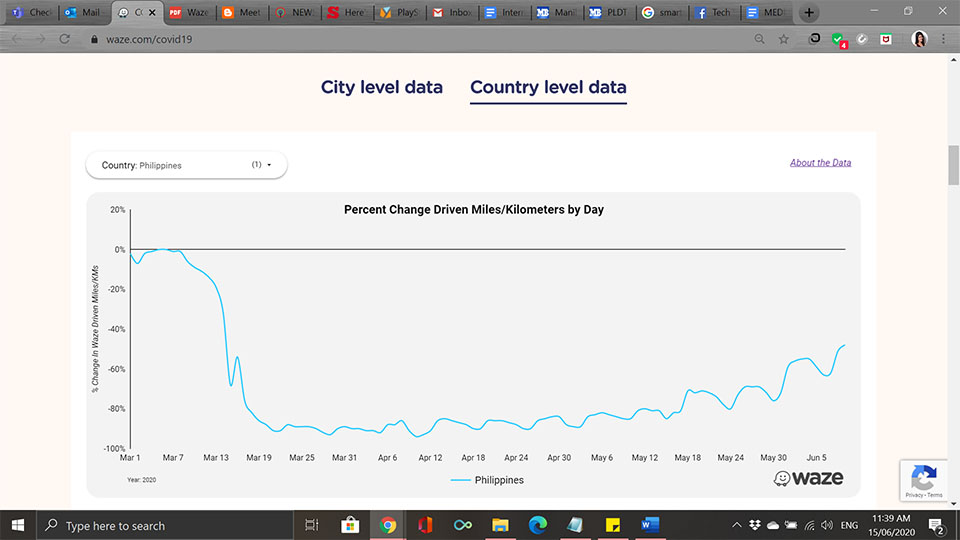Expand the Country: Philippines dropdown

[186, 165]
